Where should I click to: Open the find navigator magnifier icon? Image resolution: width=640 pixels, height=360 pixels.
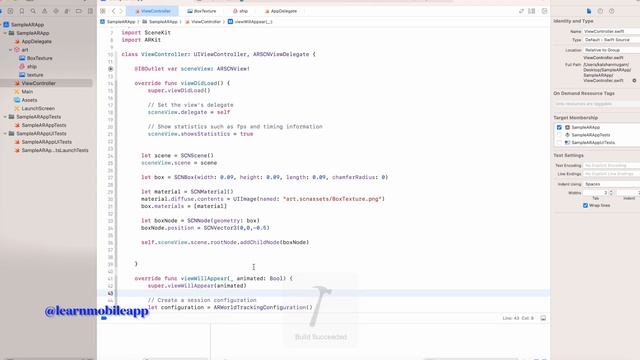[33, 11]
